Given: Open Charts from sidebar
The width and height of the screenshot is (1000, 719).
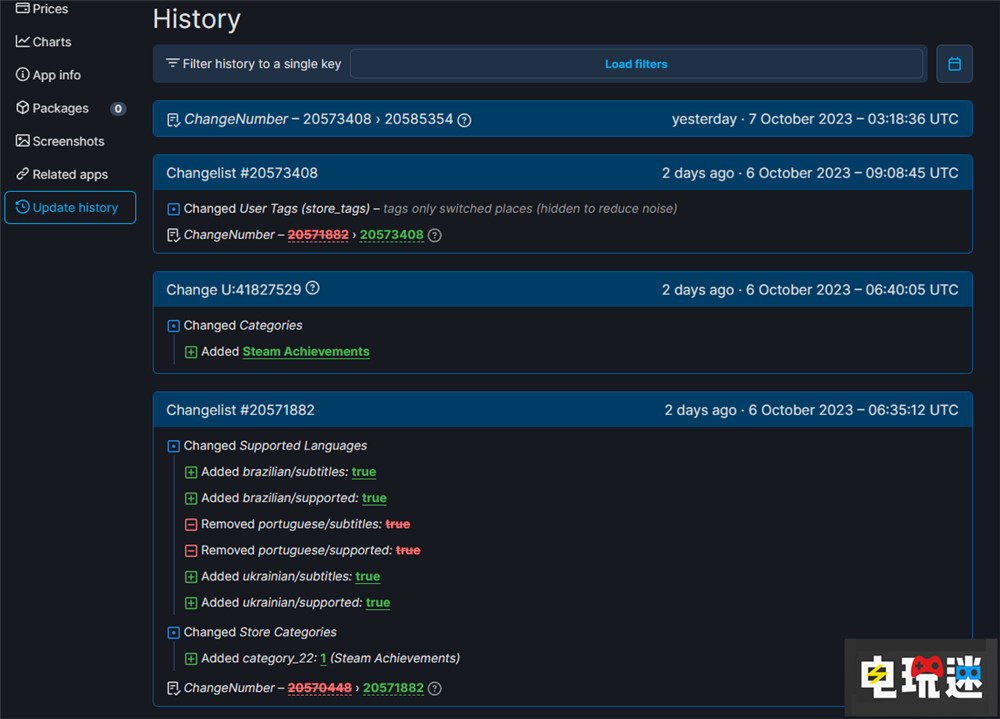Looking at the screenshot, I should tap(51, 42).
